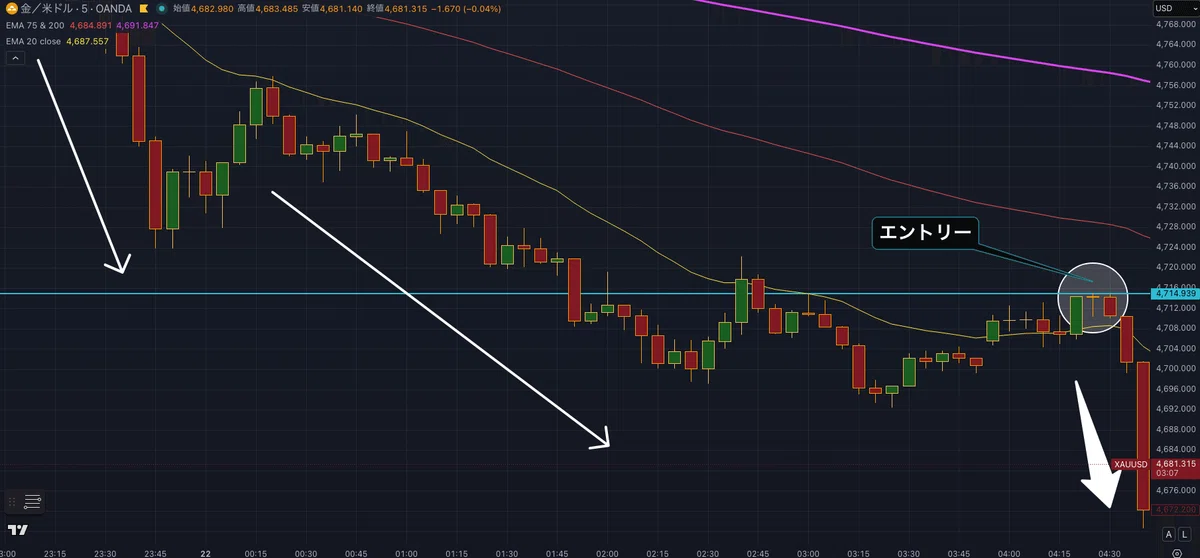Click the 4,696.000 price axis label
This screenshot has width=1200, height=558.
click(1175, 388)
